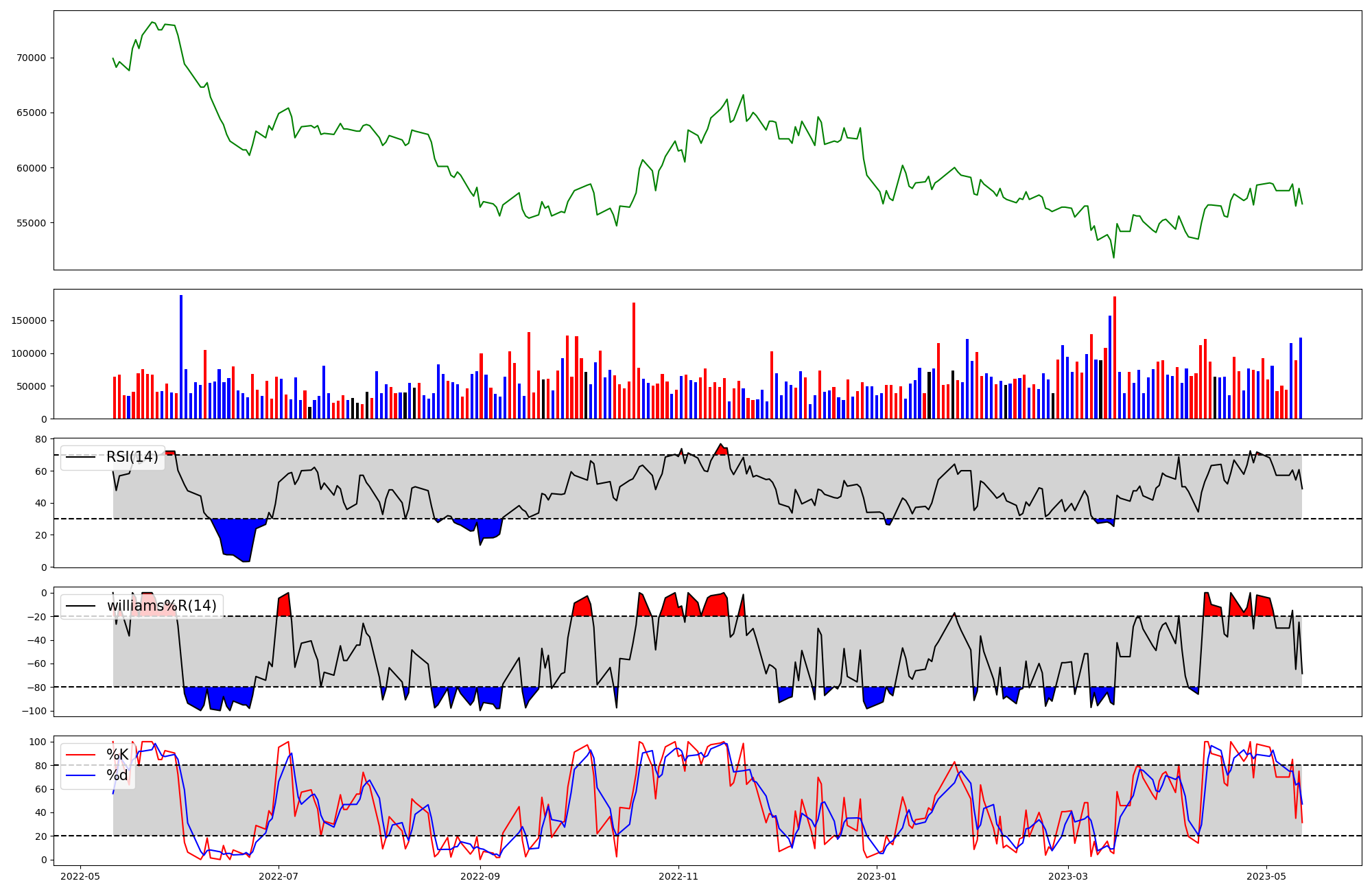Click the 2022-09 x-axis date label
Image resolution: width=1372 pixels, height=892 pixels.
point(480,876)
